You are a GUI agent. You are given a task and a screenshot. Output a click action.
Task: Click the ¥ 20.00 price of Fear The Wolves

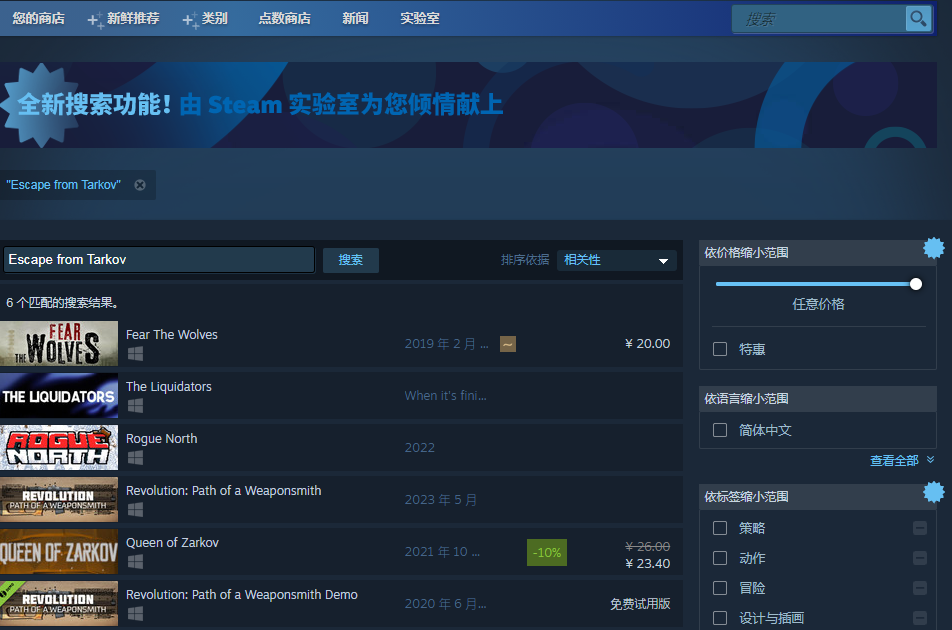coord(647,344)
